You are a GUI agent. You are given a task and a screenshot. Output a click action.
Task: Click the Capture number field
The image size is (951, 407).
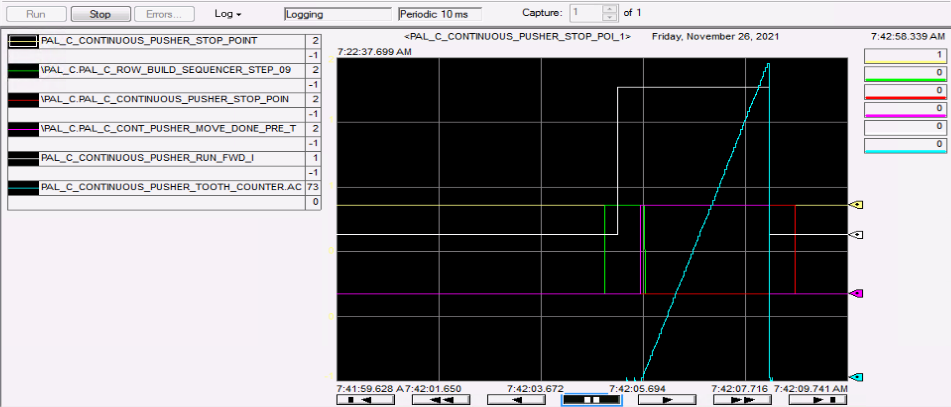pyautogui.click(x=587, y=12)
